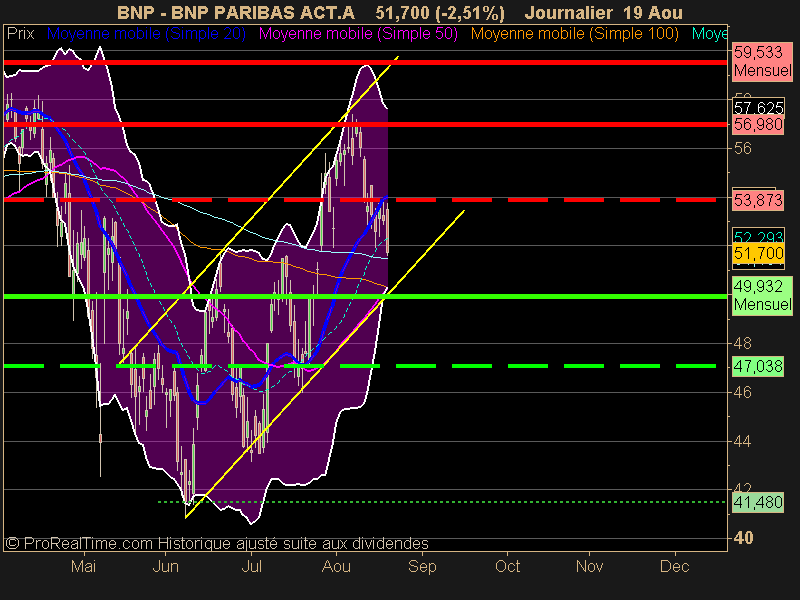Click the 'Jul' month axis label

pos(252,566)
